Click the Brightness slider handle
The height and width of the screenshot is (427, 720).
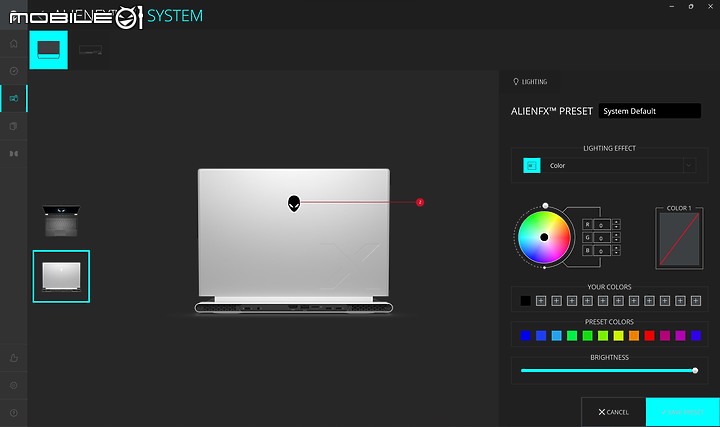tap(695, 371)
